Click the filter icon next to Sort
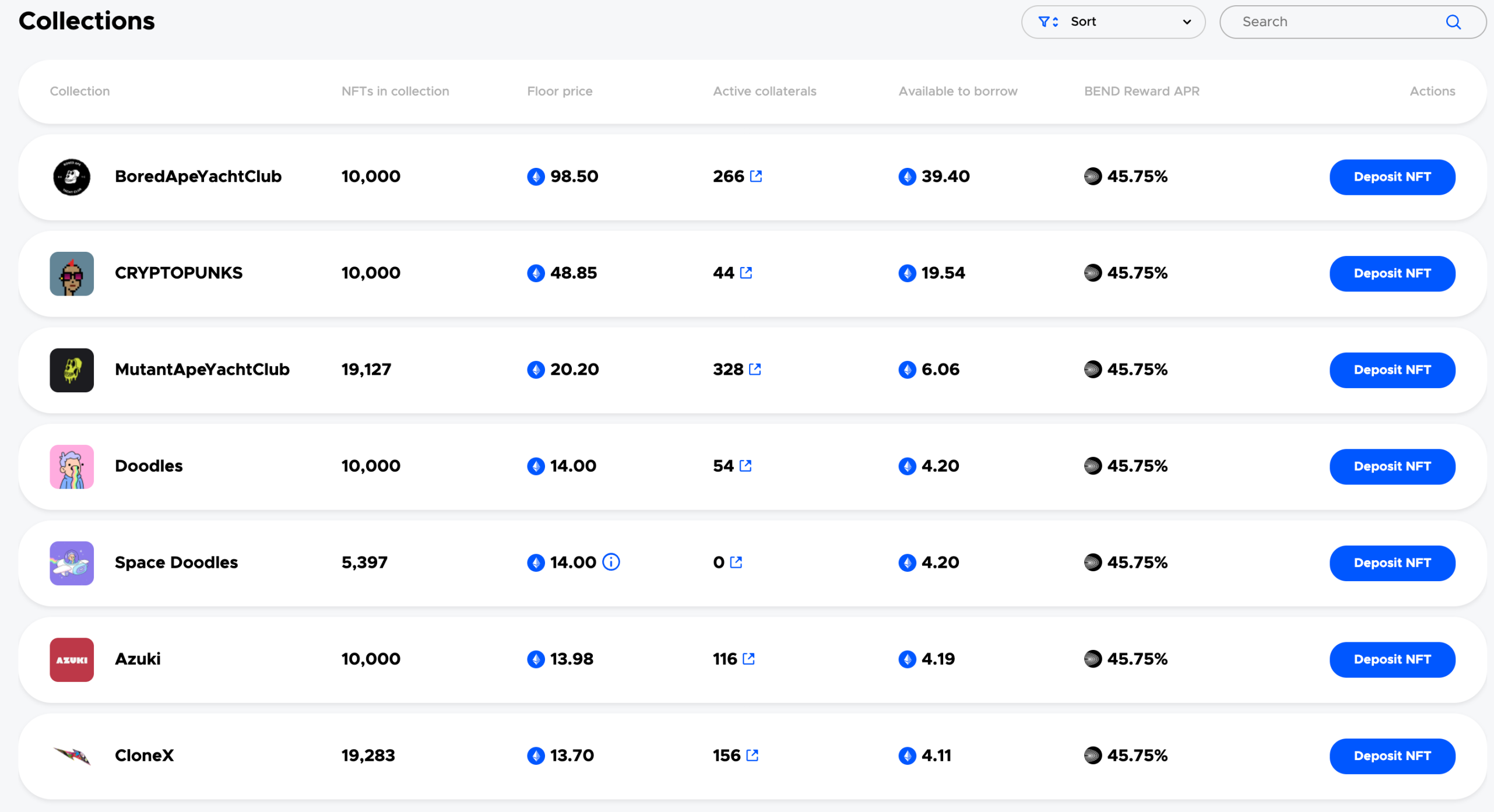The height and width of the screenshot is (812, 1494). pos(1049,22)
